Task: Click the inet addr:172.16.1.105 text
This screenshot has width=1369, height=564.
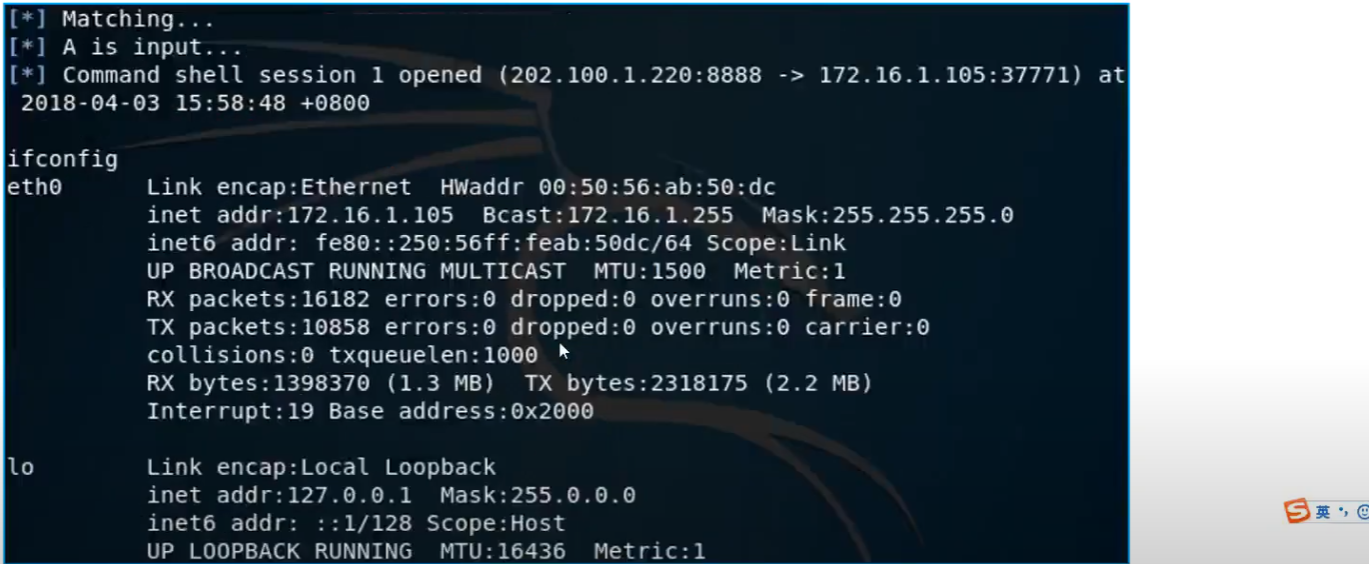Action: point(300,215)
